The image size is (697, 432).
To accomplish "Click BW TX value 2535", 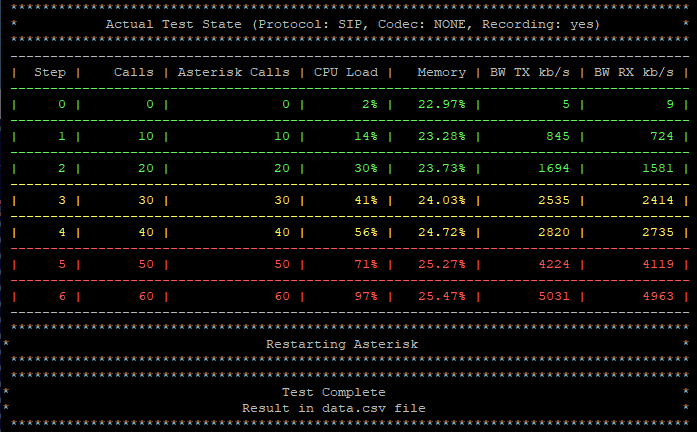I will click(x=554, y=200).
